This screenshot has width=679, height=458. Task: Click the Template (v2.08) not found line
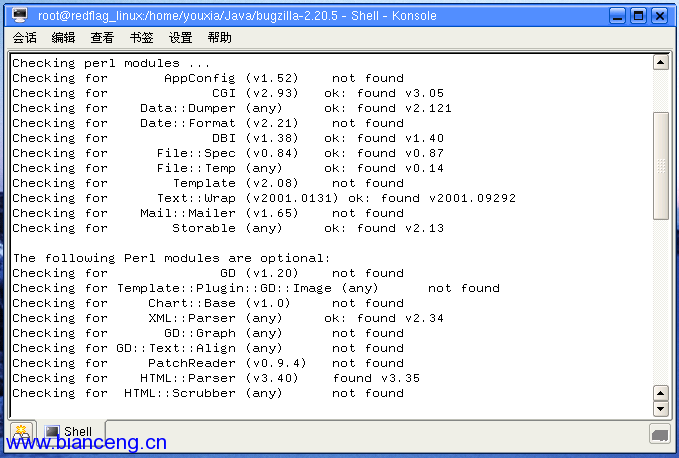point(208,183)
